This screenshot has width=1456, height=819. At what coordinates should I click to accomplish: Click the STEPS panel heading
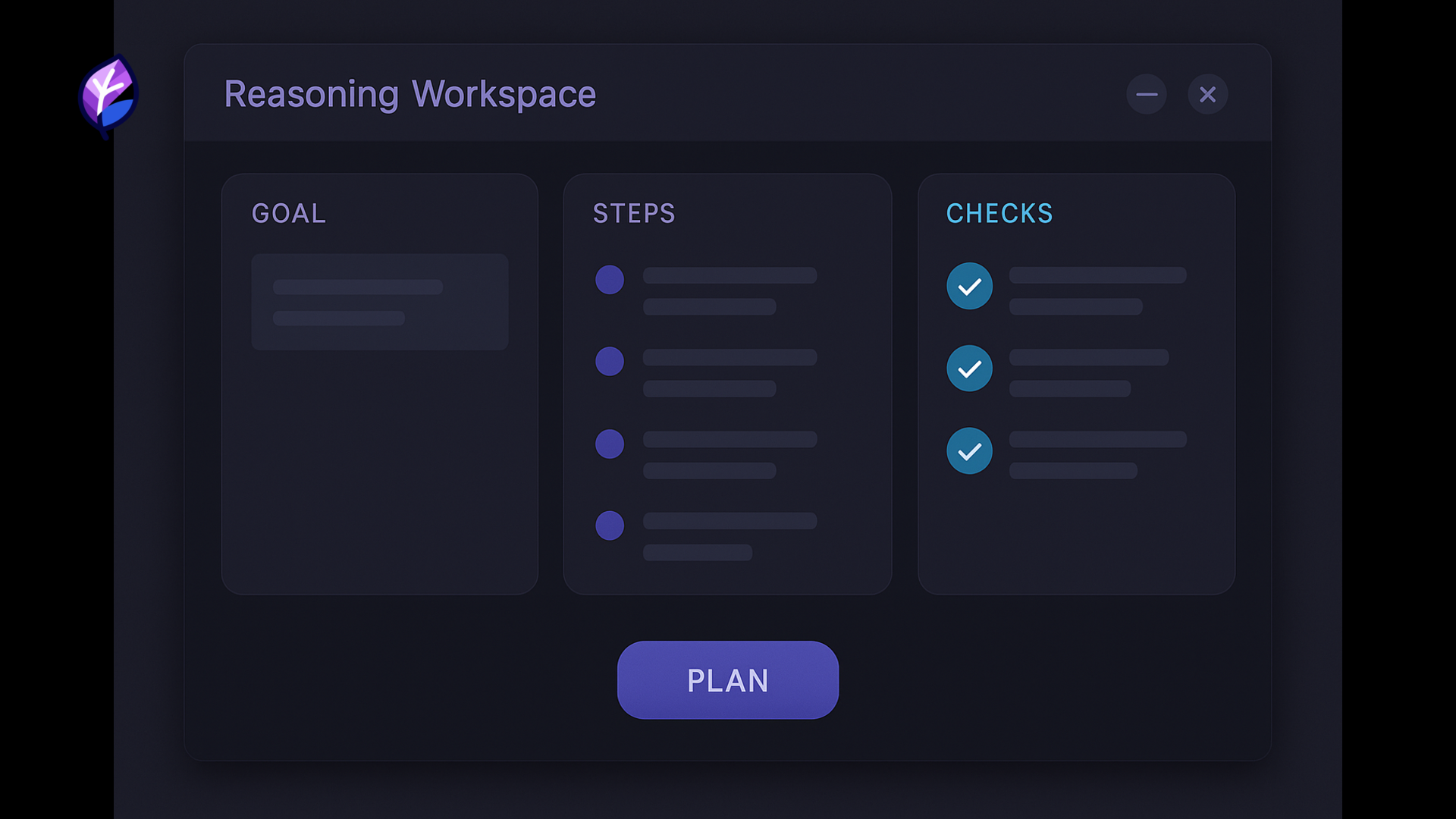(633, 214)
